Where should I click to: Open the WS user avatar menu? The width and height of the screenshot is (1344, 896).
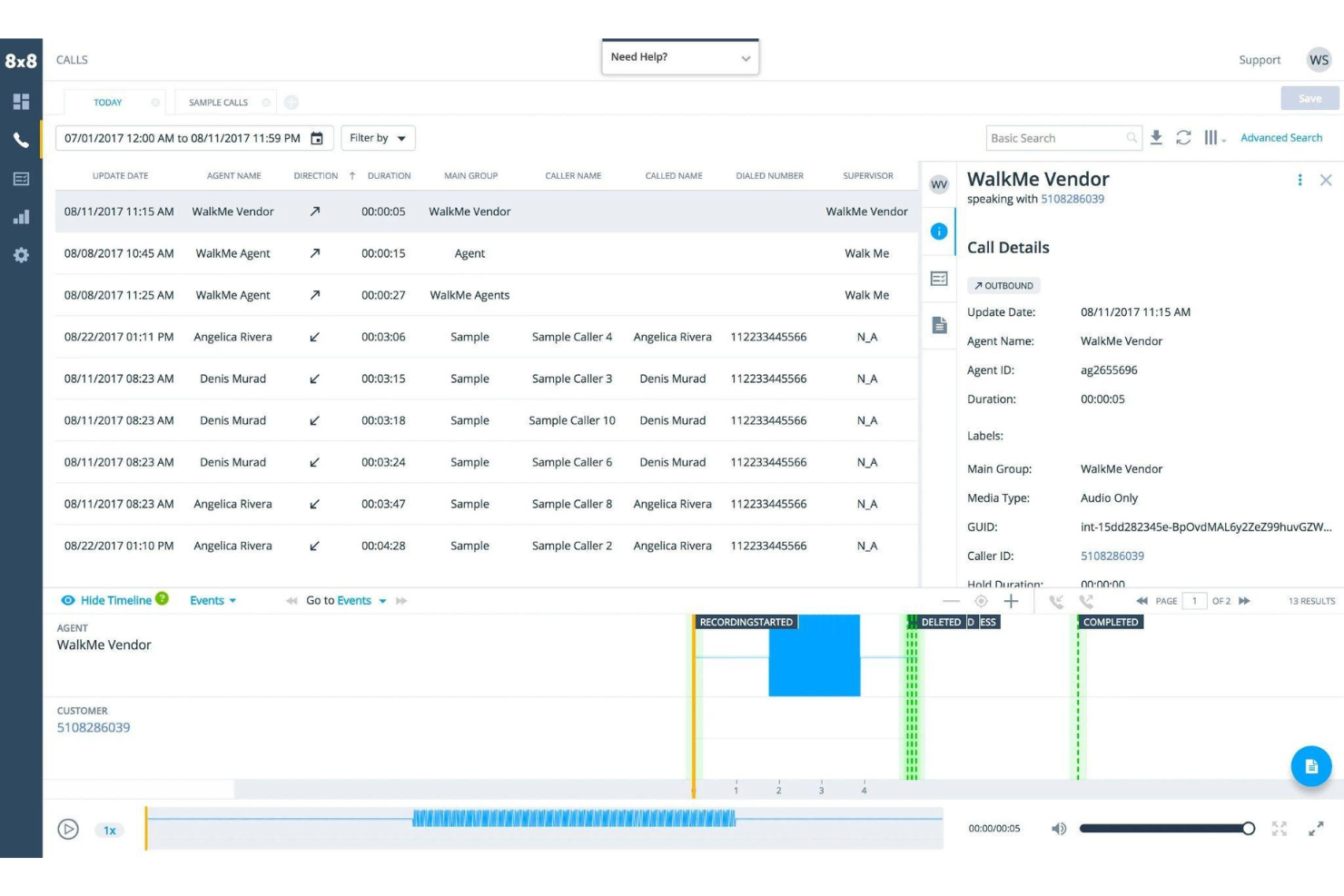(1319, 60)
